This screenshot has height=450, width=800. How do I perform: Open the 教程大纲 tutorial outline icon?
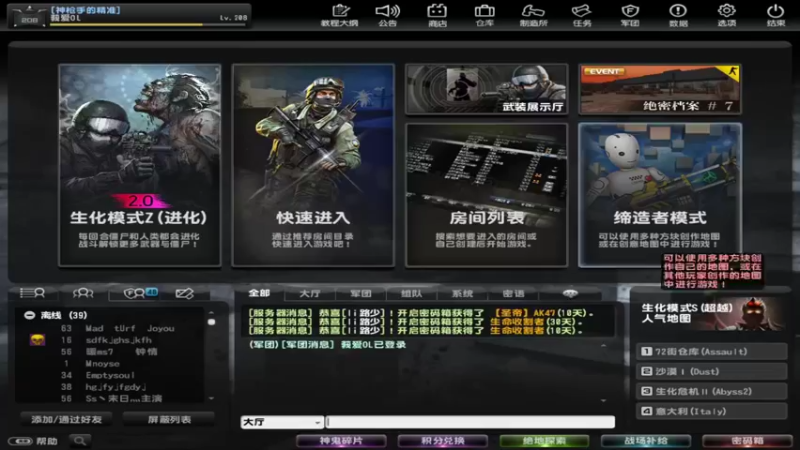coord(339,15)
